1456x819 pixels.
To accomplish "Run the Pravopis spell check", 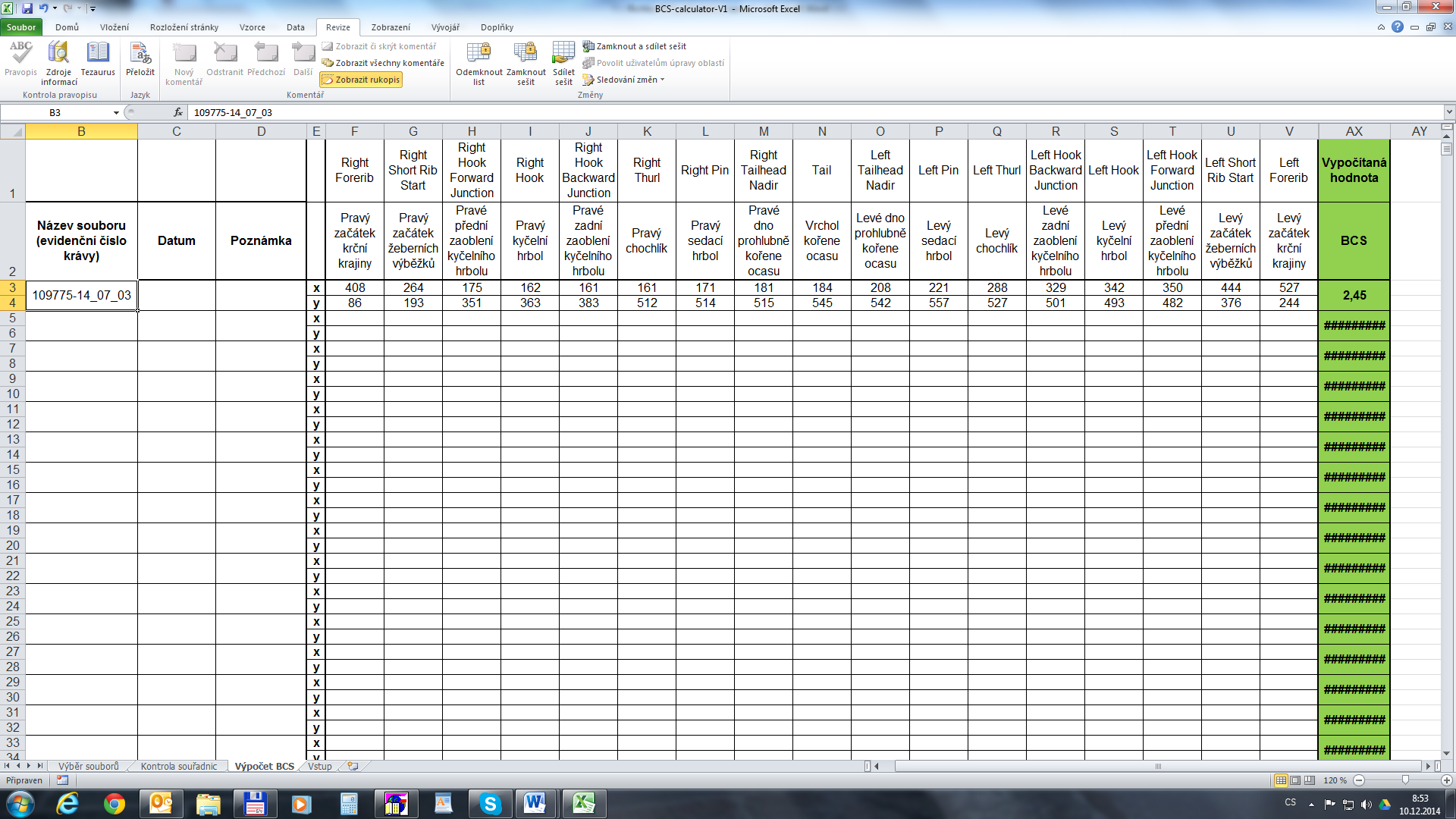I will [x=20, y=60].
